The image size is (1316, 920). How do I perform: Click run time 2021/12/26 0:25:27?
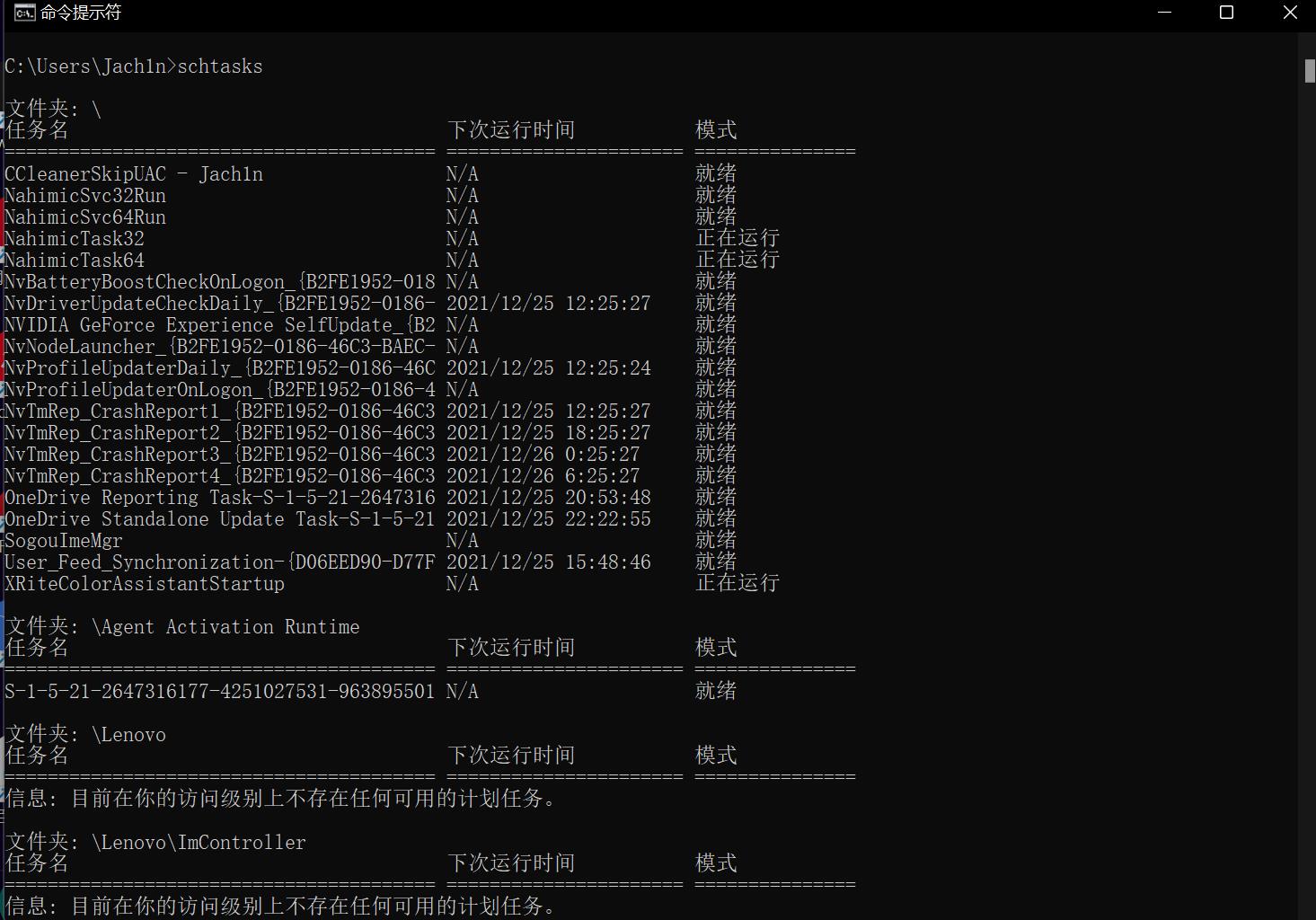543,454
